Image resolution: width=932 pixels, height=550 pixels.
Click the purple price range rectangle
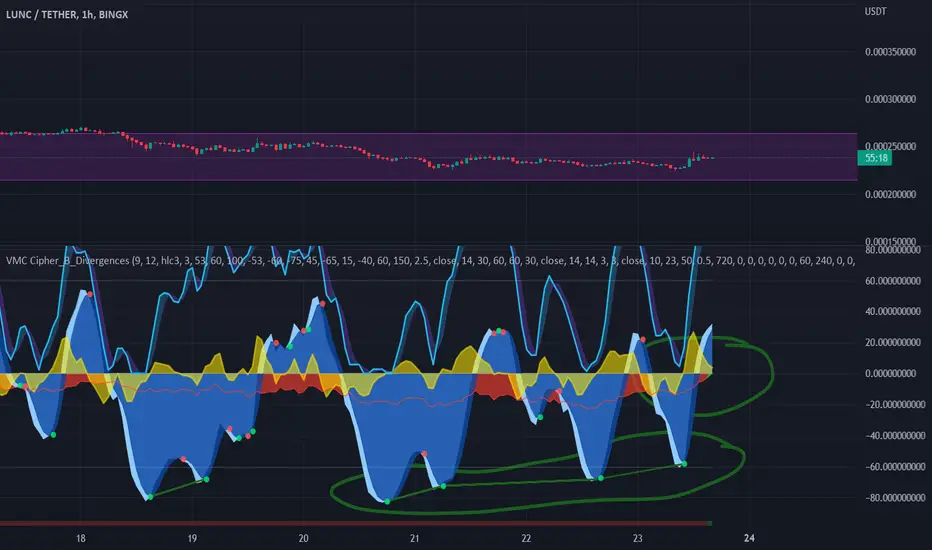point(429,156)
